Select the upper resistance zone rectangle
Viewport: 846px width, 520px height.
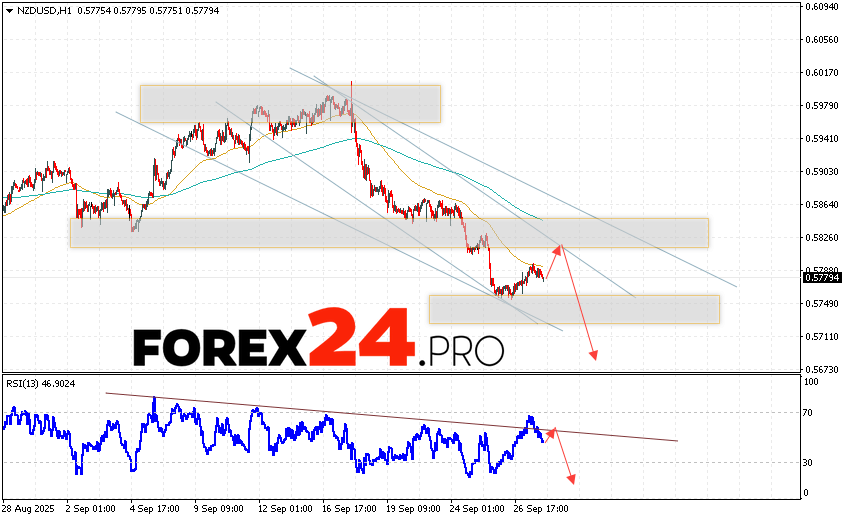point(290,103)
